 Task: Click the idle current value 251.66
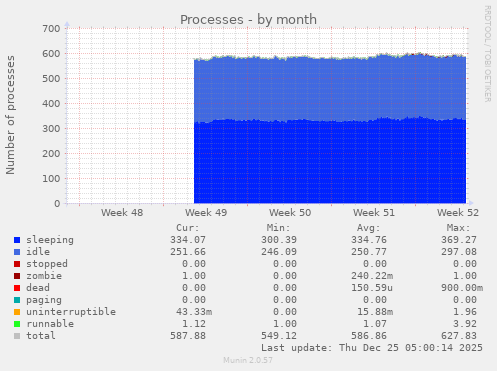(188, 252)
